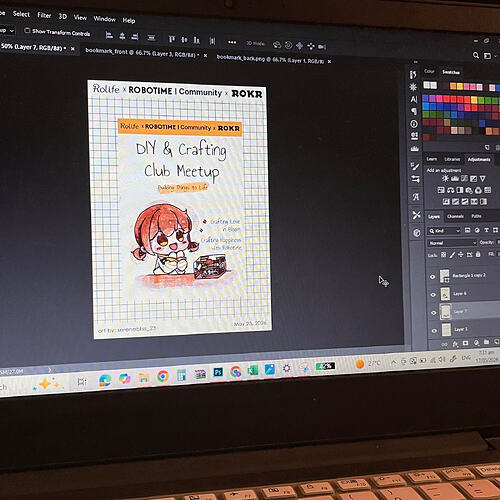
Task: Open the View menu
Action: pyautogui.click(x=80, y=17)
